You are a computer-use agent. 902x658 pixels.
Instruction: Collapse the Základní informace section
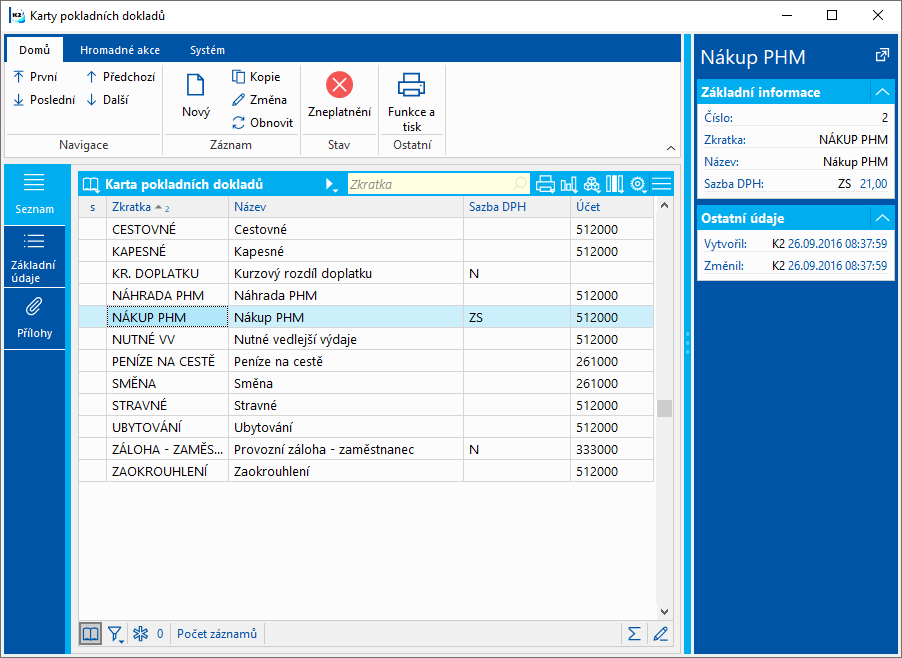(x=882, y=92)
